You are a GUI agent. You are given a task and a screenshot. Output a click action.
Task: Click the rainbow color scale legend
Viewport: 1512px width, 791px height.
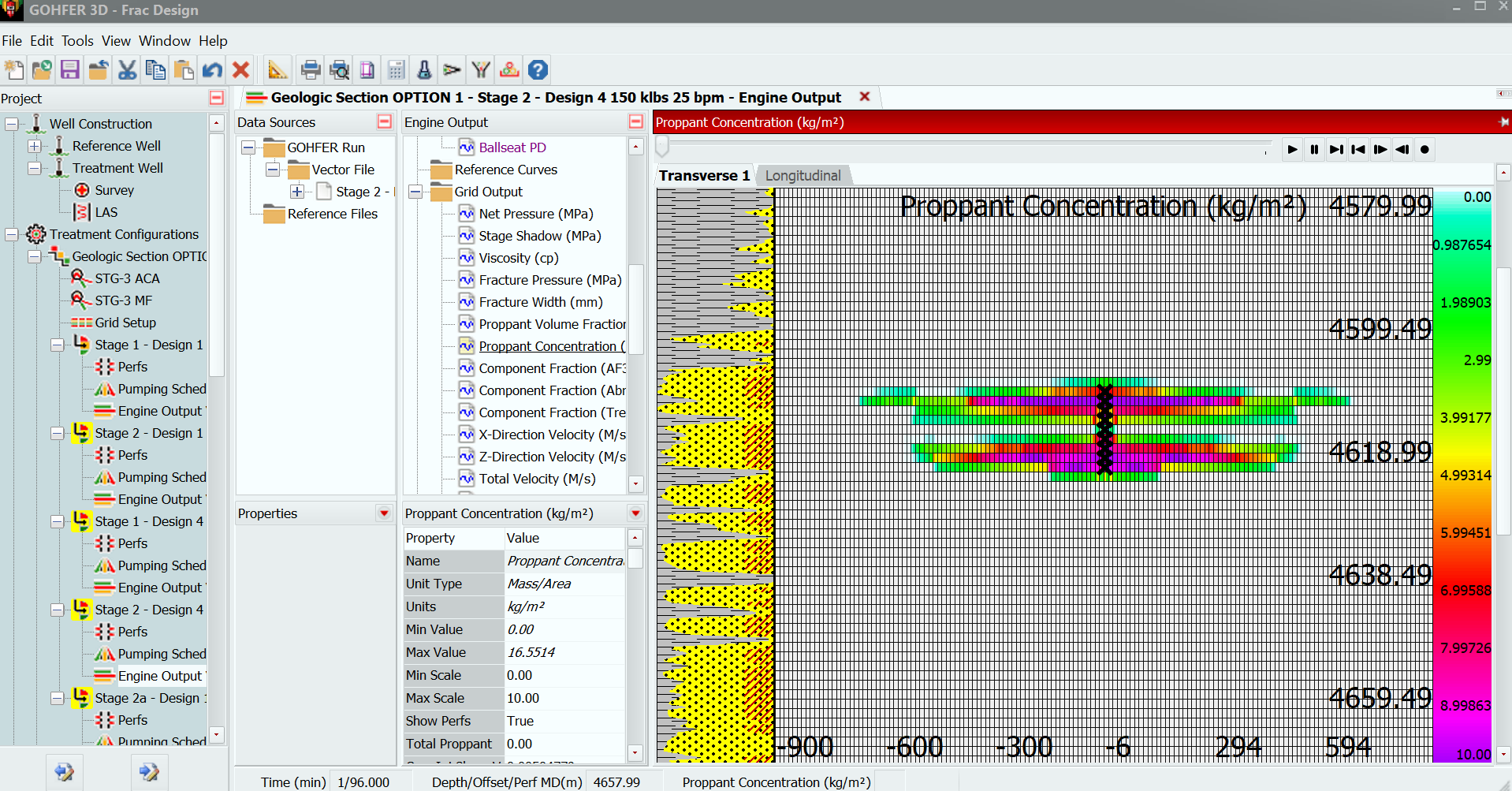pyautogui.click(x=1462, y=476)
